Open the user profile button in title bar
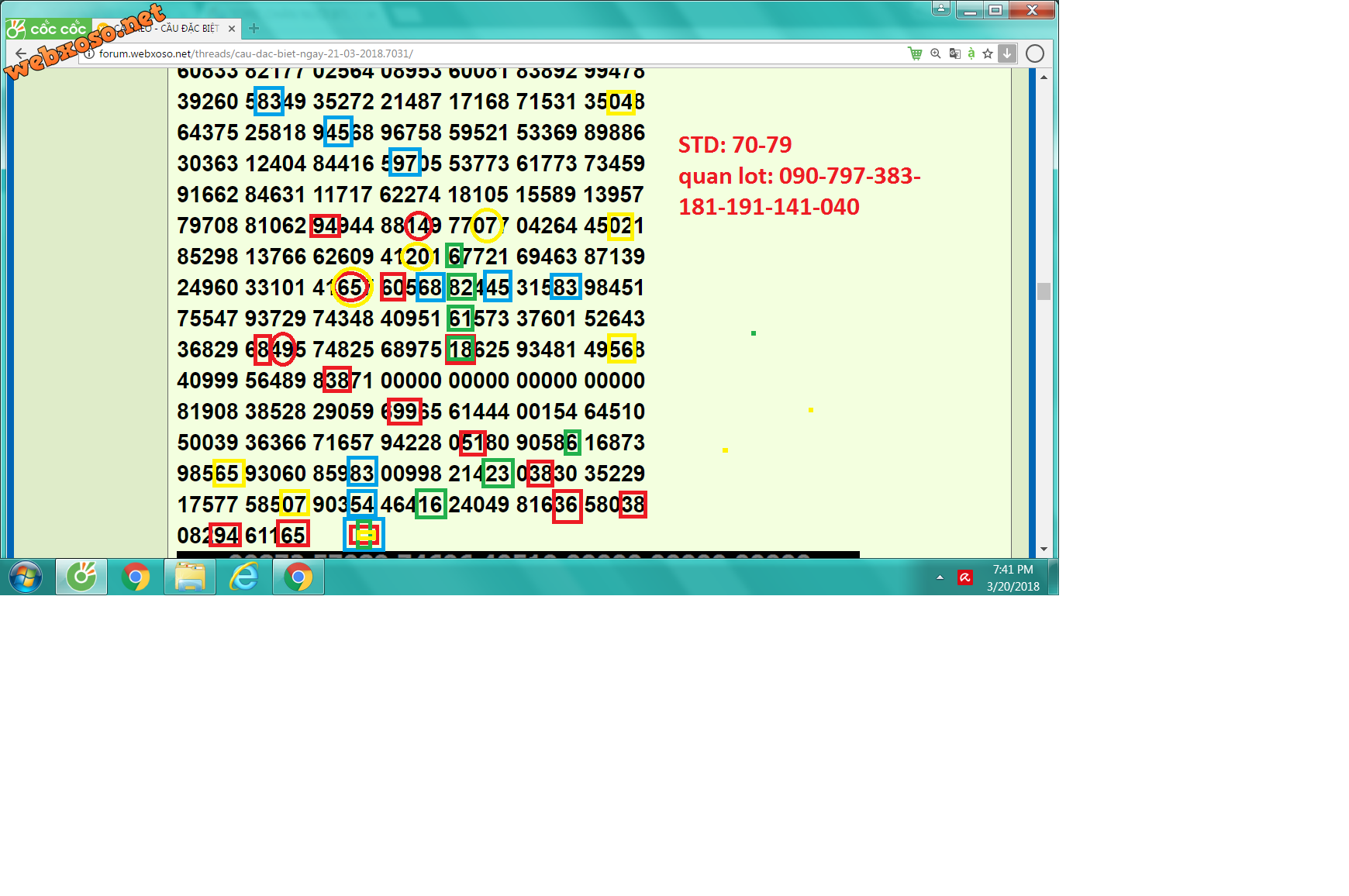 click(940, 9)
